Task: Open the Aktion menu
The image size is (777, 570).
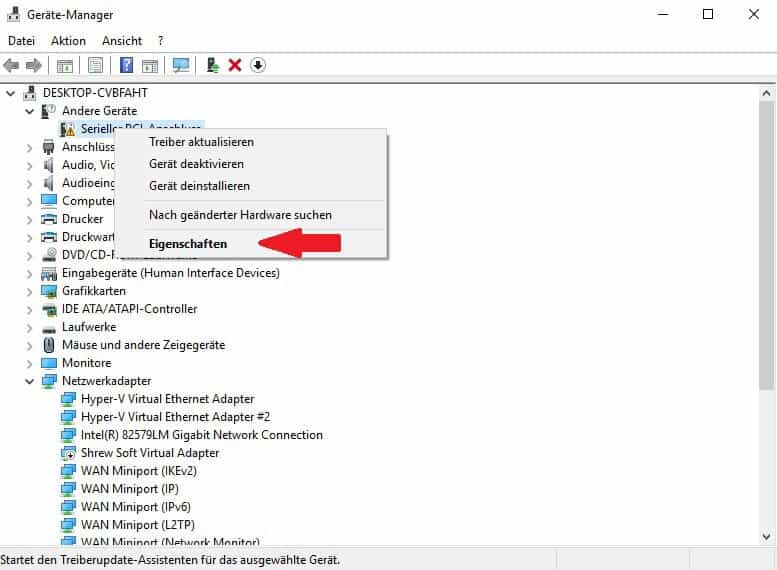Action: [68, 41]
